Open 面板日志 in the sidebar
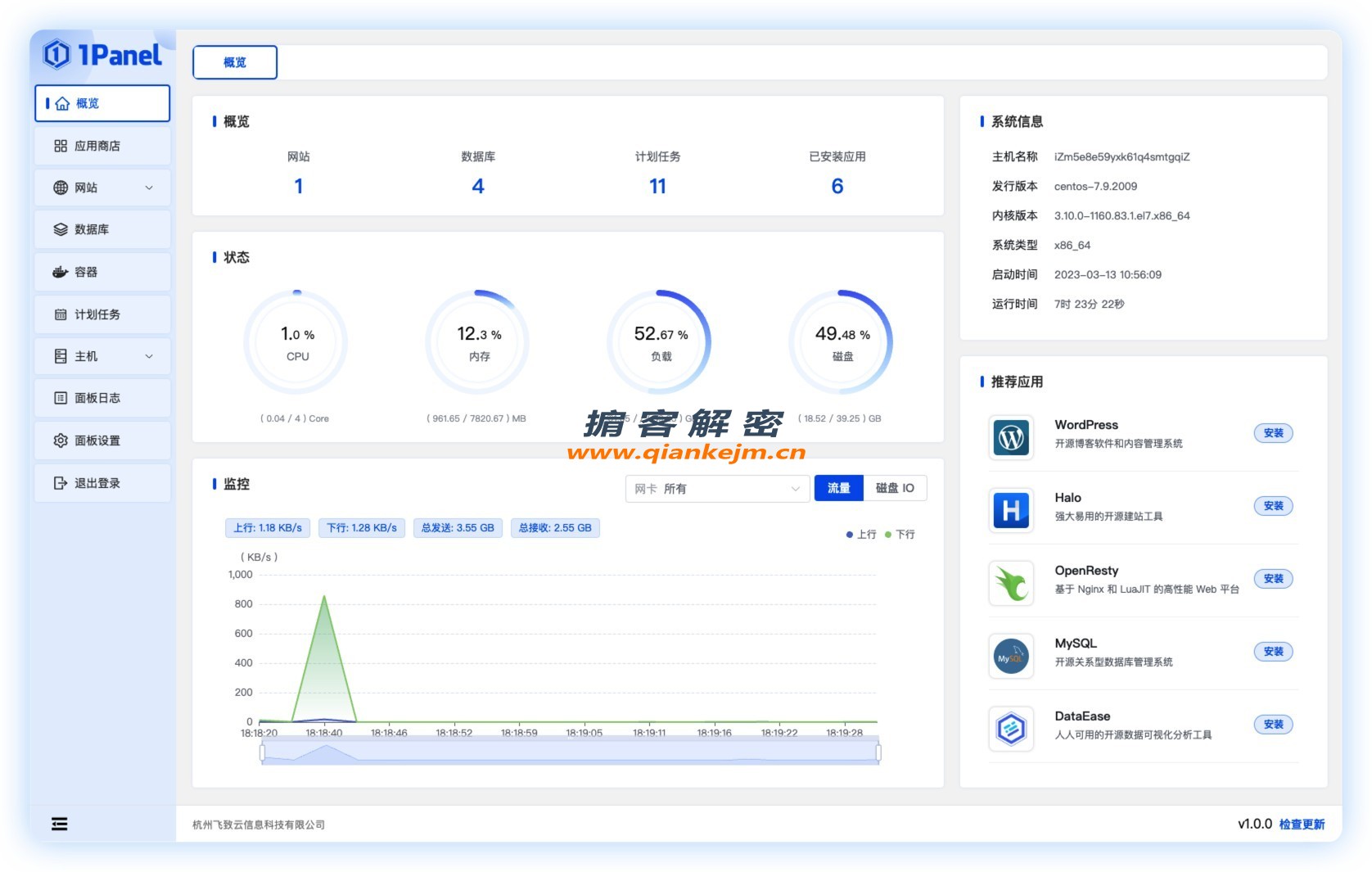This screenshot has height=872, width=1372. [102, 398]
